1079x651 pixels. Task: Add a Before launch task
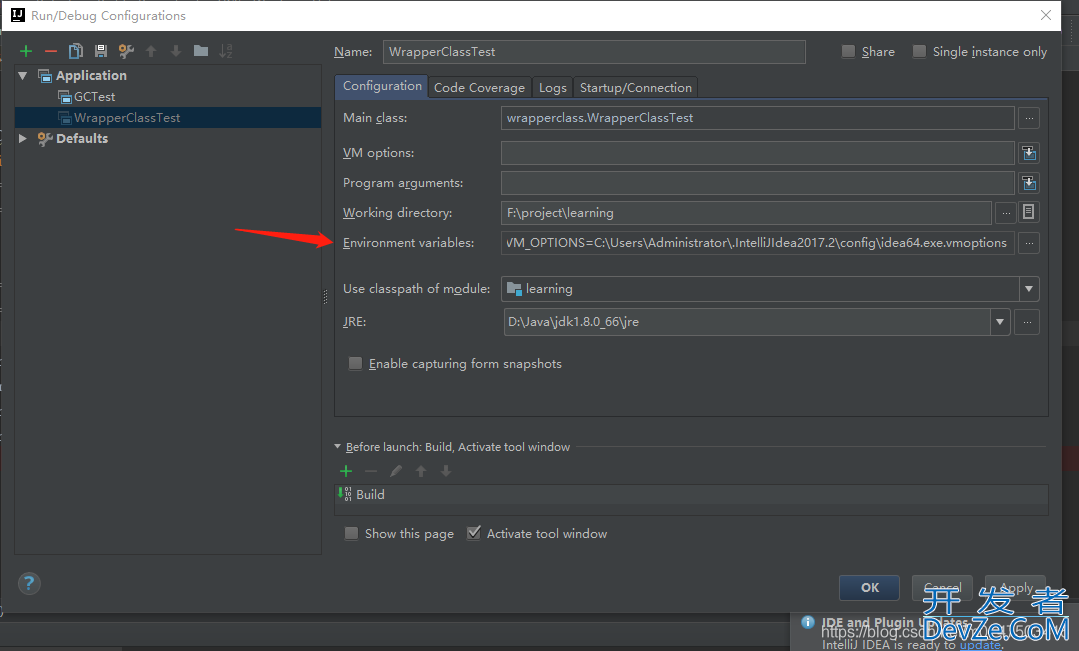346,471
